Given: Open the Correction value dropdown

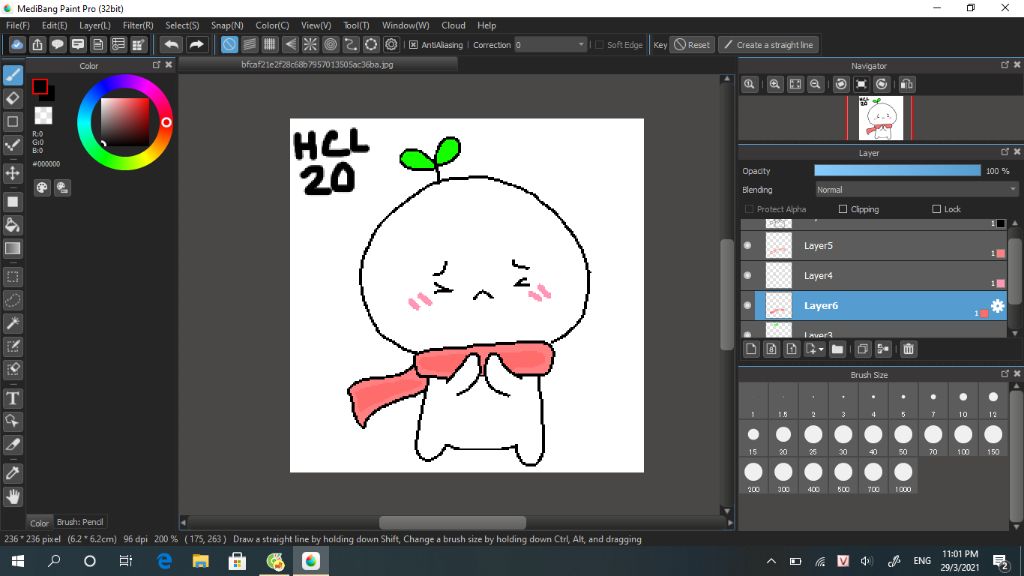Looking at the screenshot, I should click(x=550, y=45).
